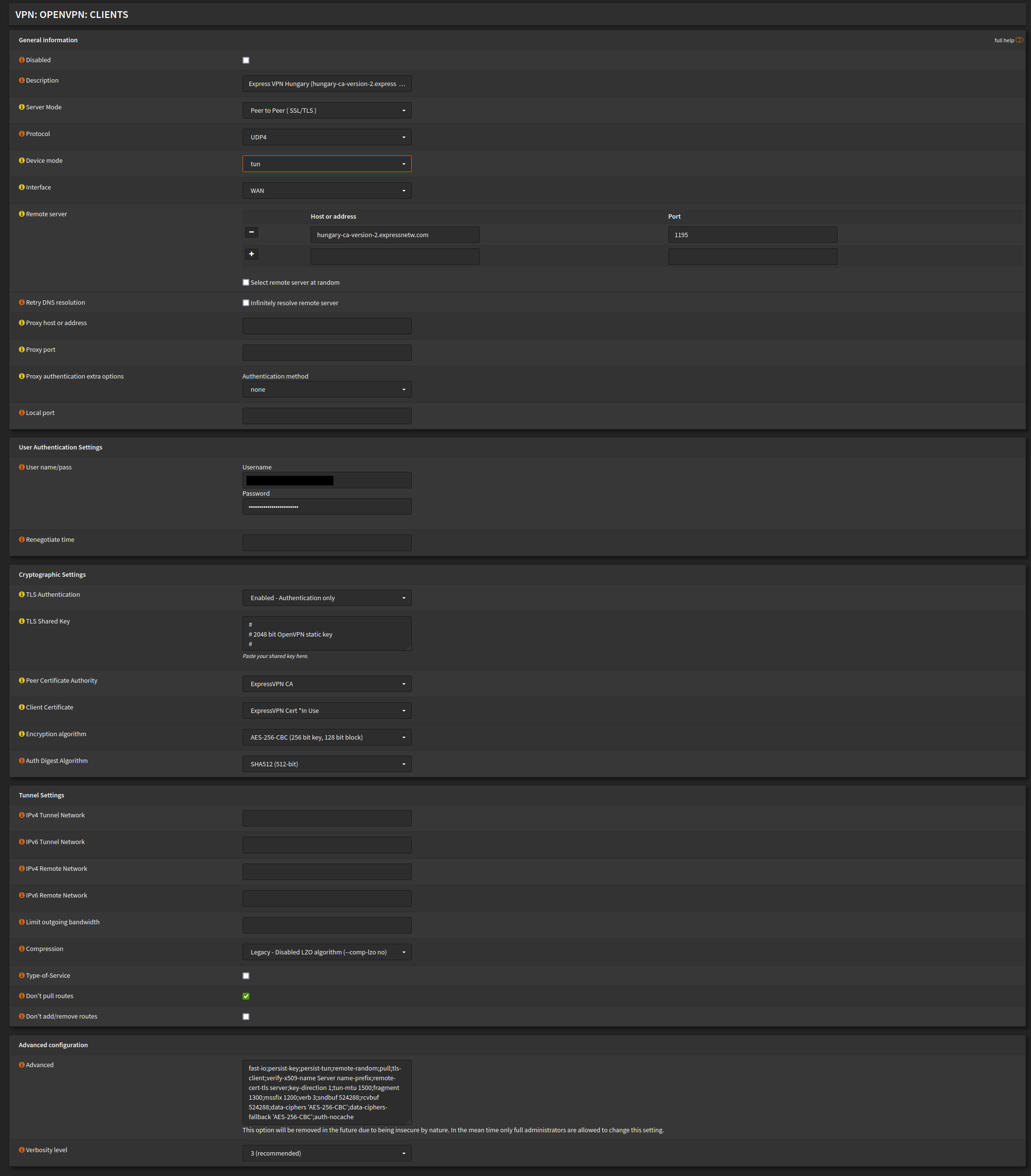The height and width of the screenshot is (1176, 1031).
Task: Click the info icon beside Compression
Action: [21, 948]
